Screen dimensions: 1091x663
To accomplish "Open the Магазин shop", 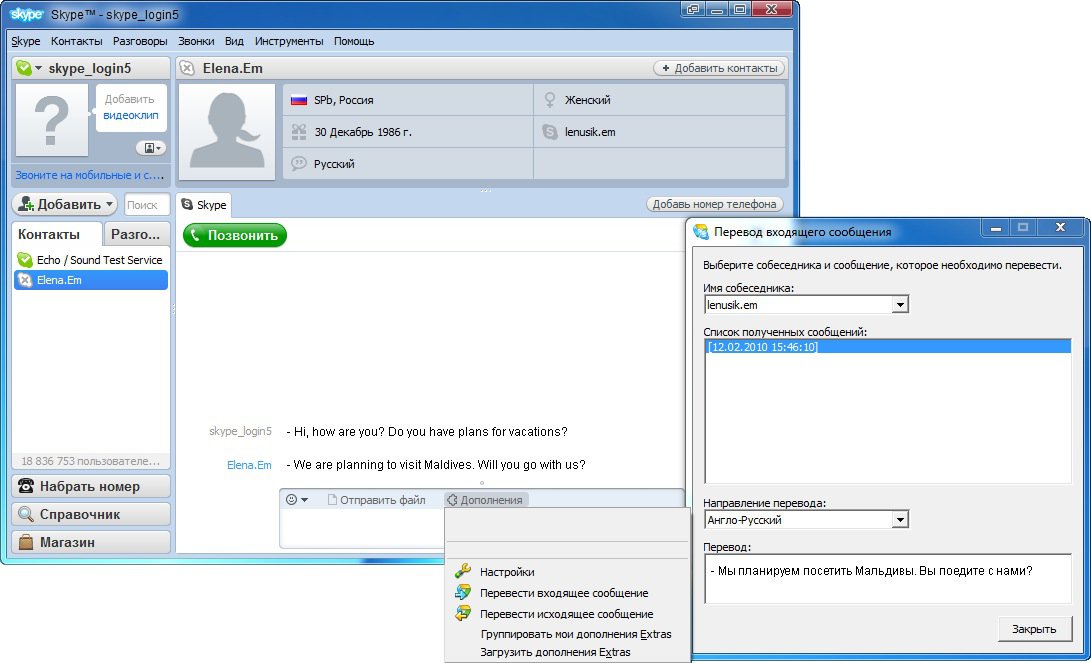I will 91,542.
